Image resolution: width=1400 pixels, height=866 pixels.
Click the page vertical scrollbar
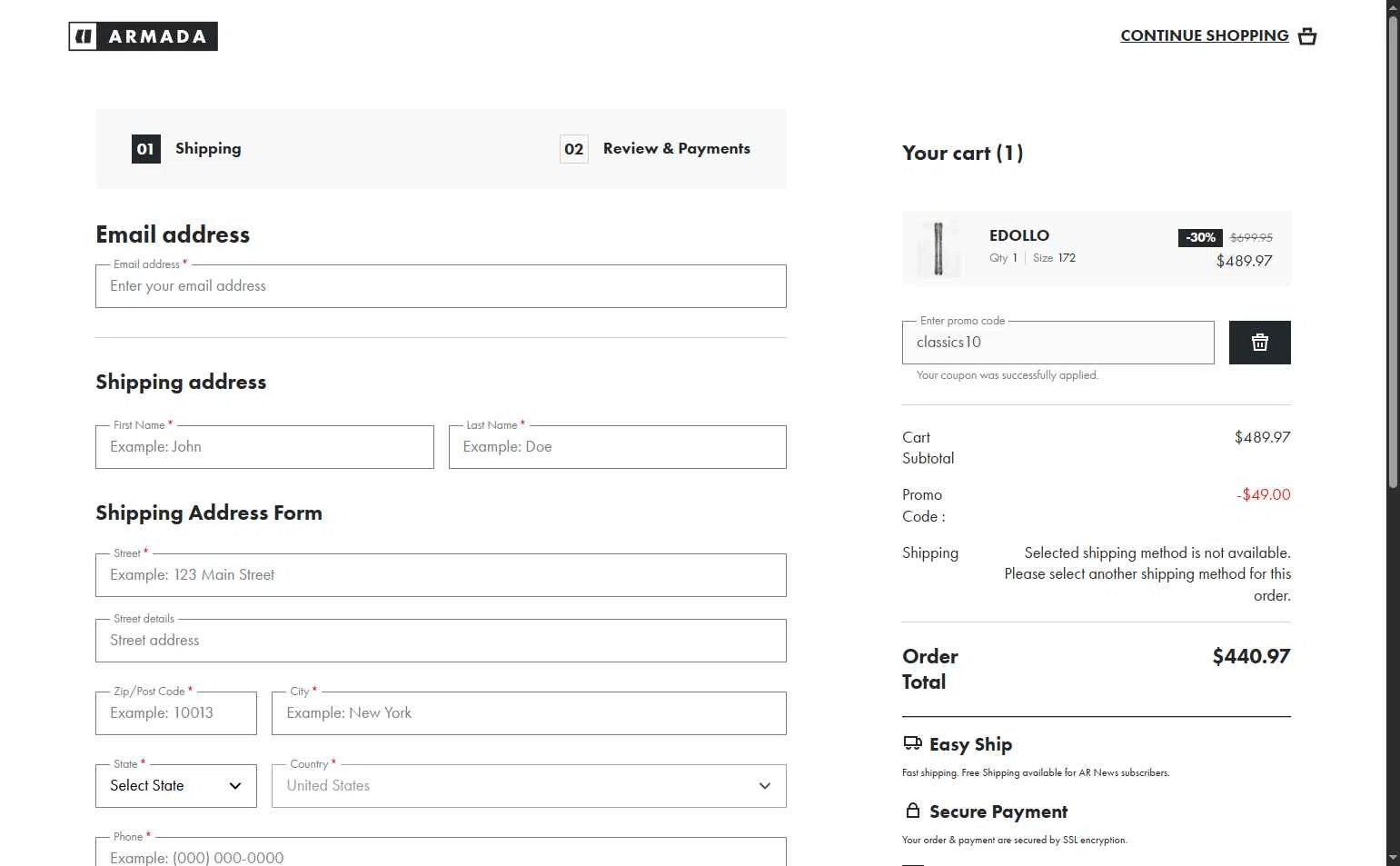pyautogui.click(x=1393, y=253)
